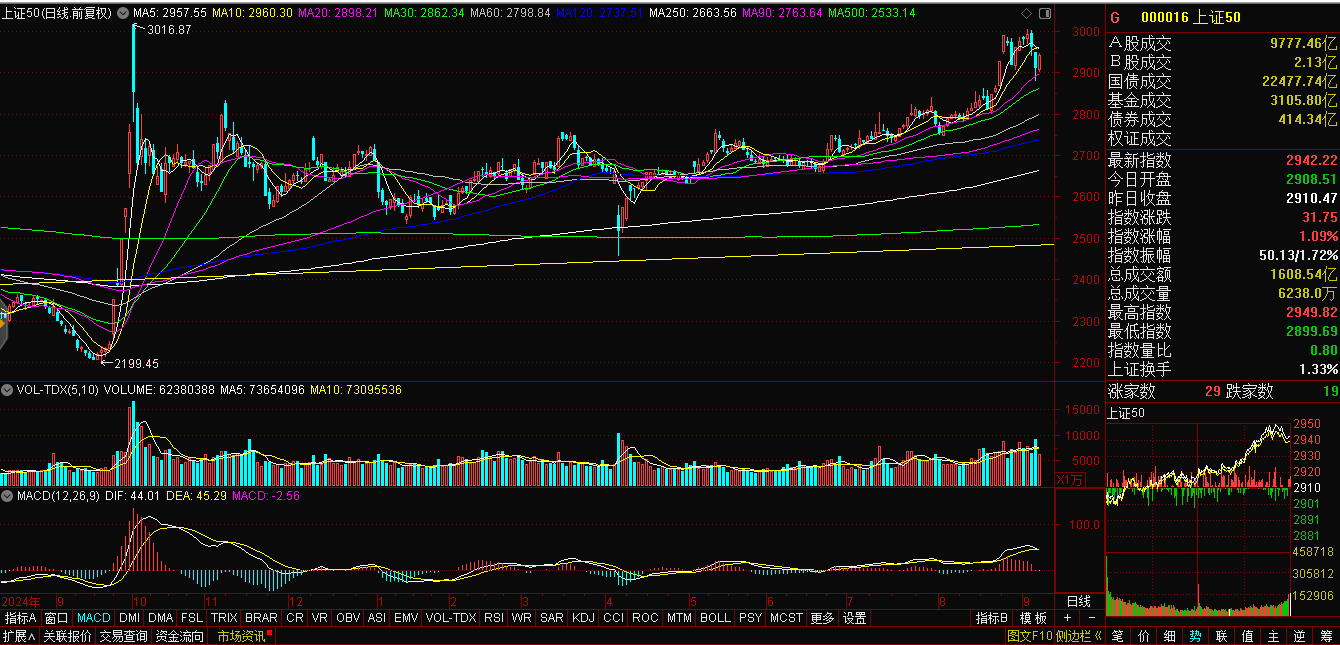1340x645 pixels.
Task: Select the 值 sidebar tab
Action: pos(1247,636)
